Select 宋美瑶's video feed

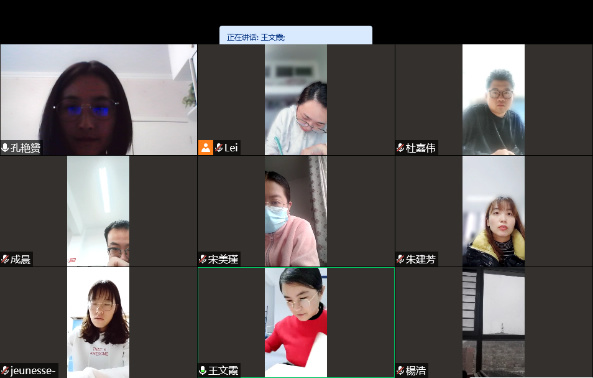pos(296,211)
